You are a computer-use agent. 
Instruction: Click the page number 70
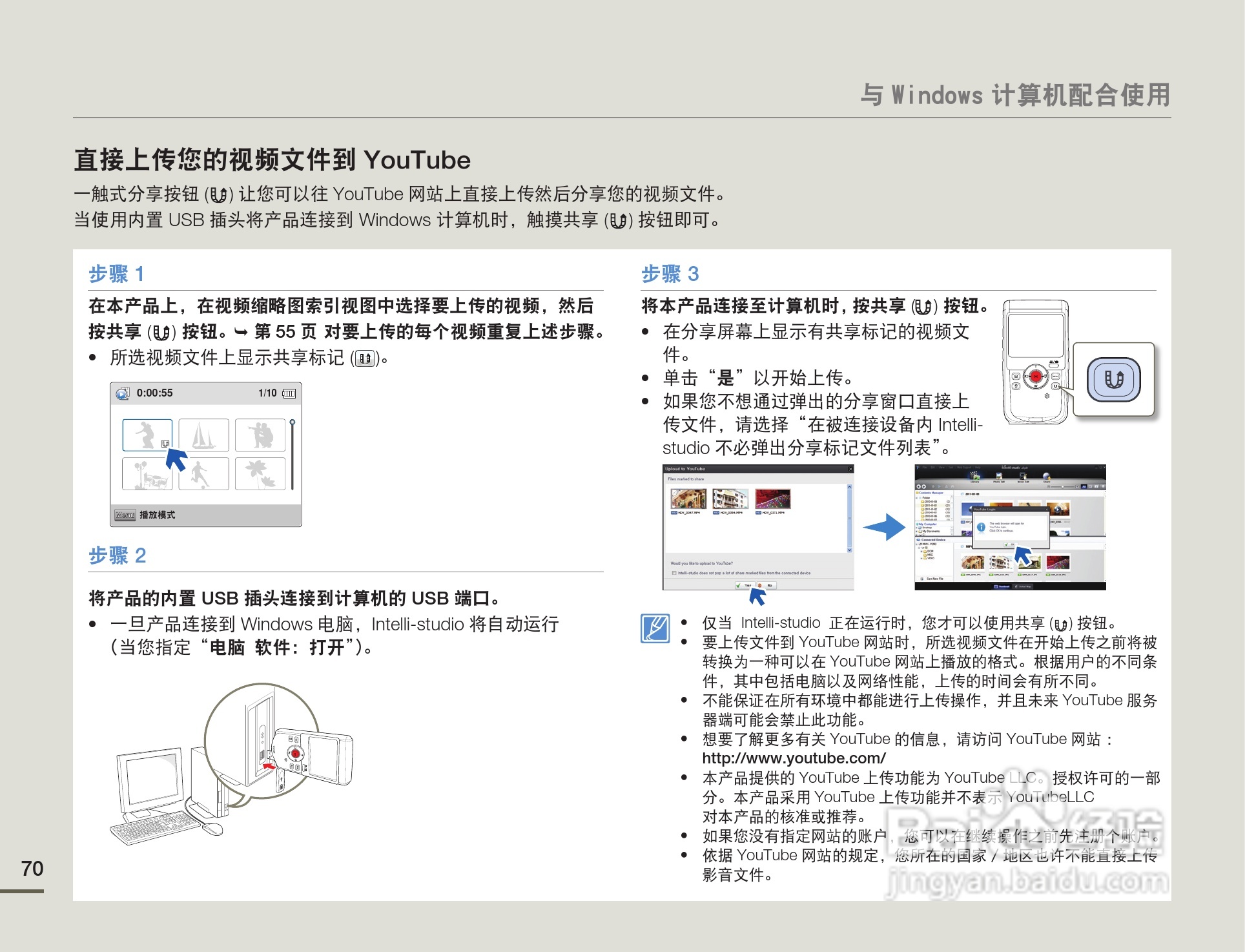(x=32, y=868)
